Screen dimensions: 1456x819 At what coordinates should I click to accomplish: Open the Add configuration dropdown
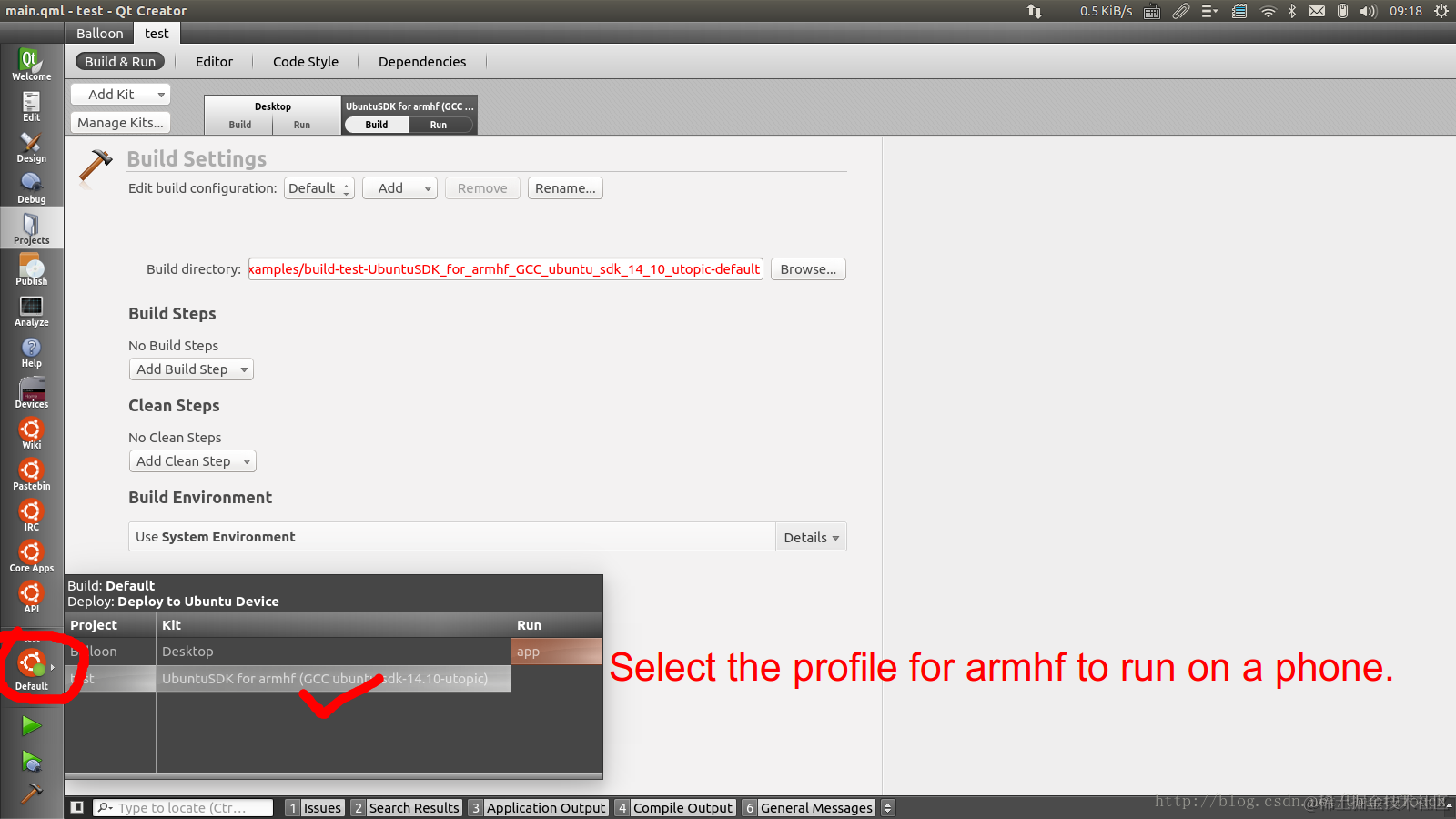click(x=399, y=188)
